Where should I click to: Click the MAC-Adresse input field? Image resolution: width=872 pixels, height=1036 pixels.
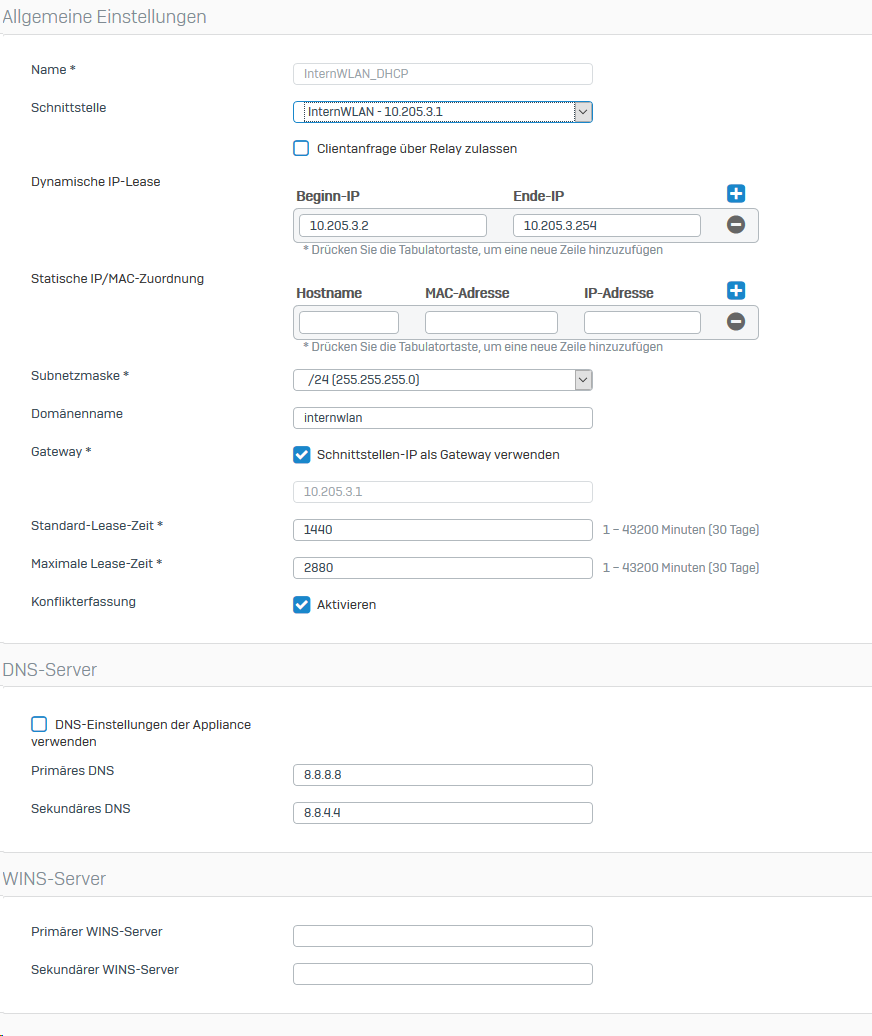(491, 323)
